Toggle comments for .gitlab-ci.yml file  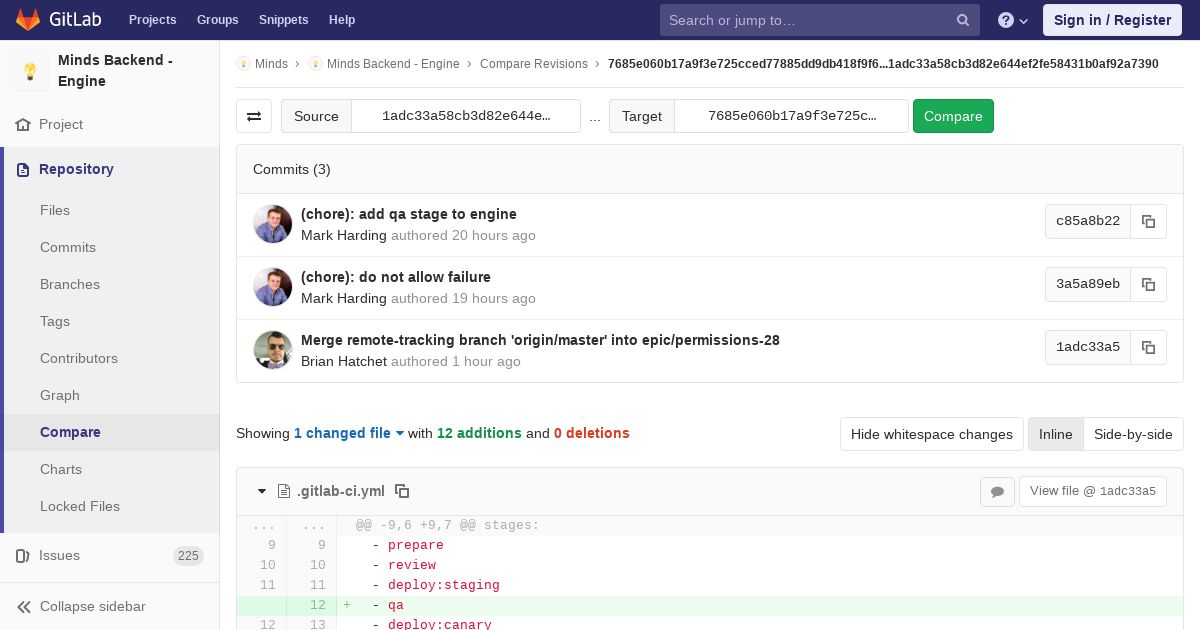point(997,491)
